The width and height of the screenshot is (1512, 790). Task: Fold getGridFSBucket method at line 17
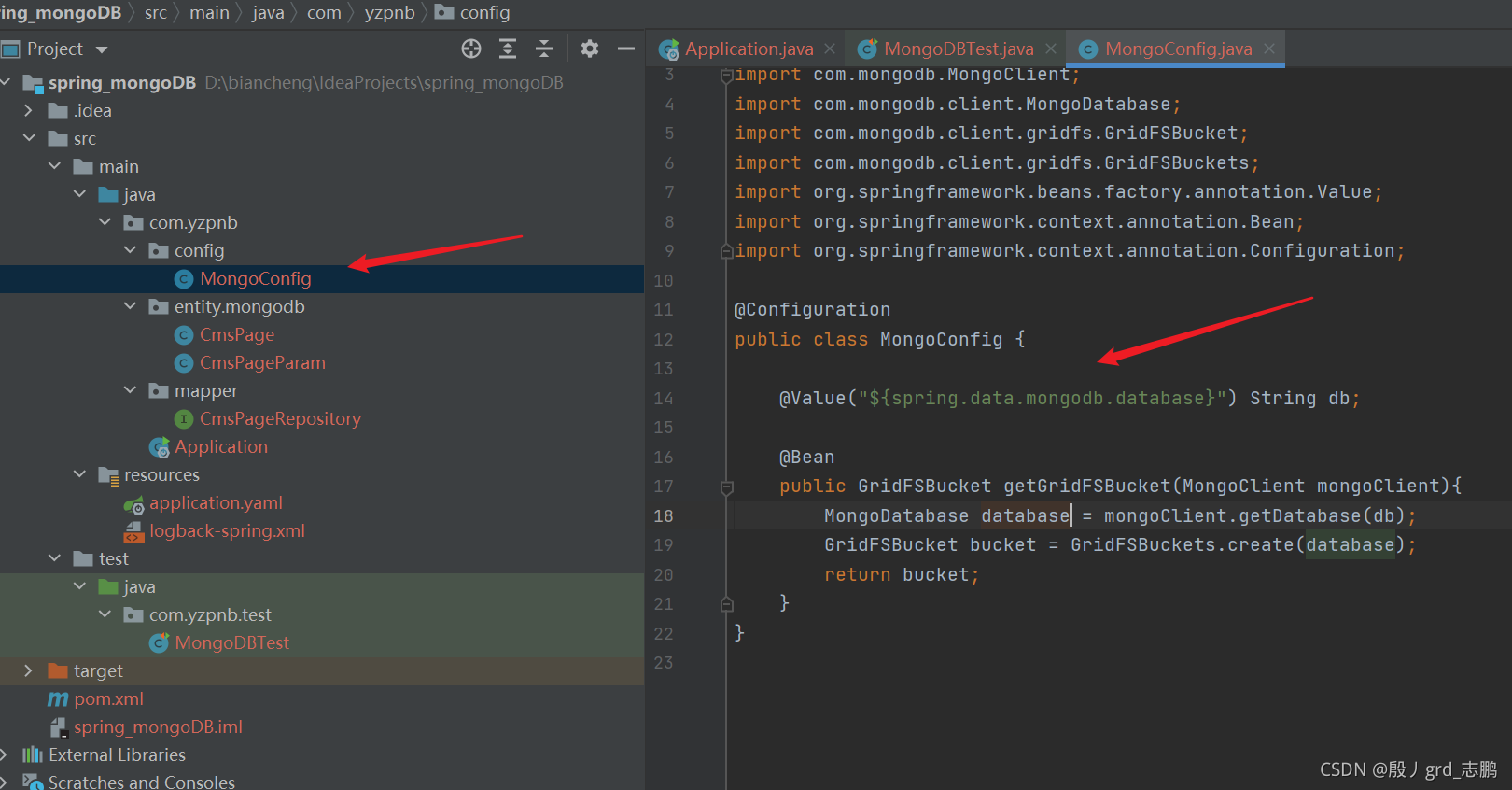click(726, 487)
